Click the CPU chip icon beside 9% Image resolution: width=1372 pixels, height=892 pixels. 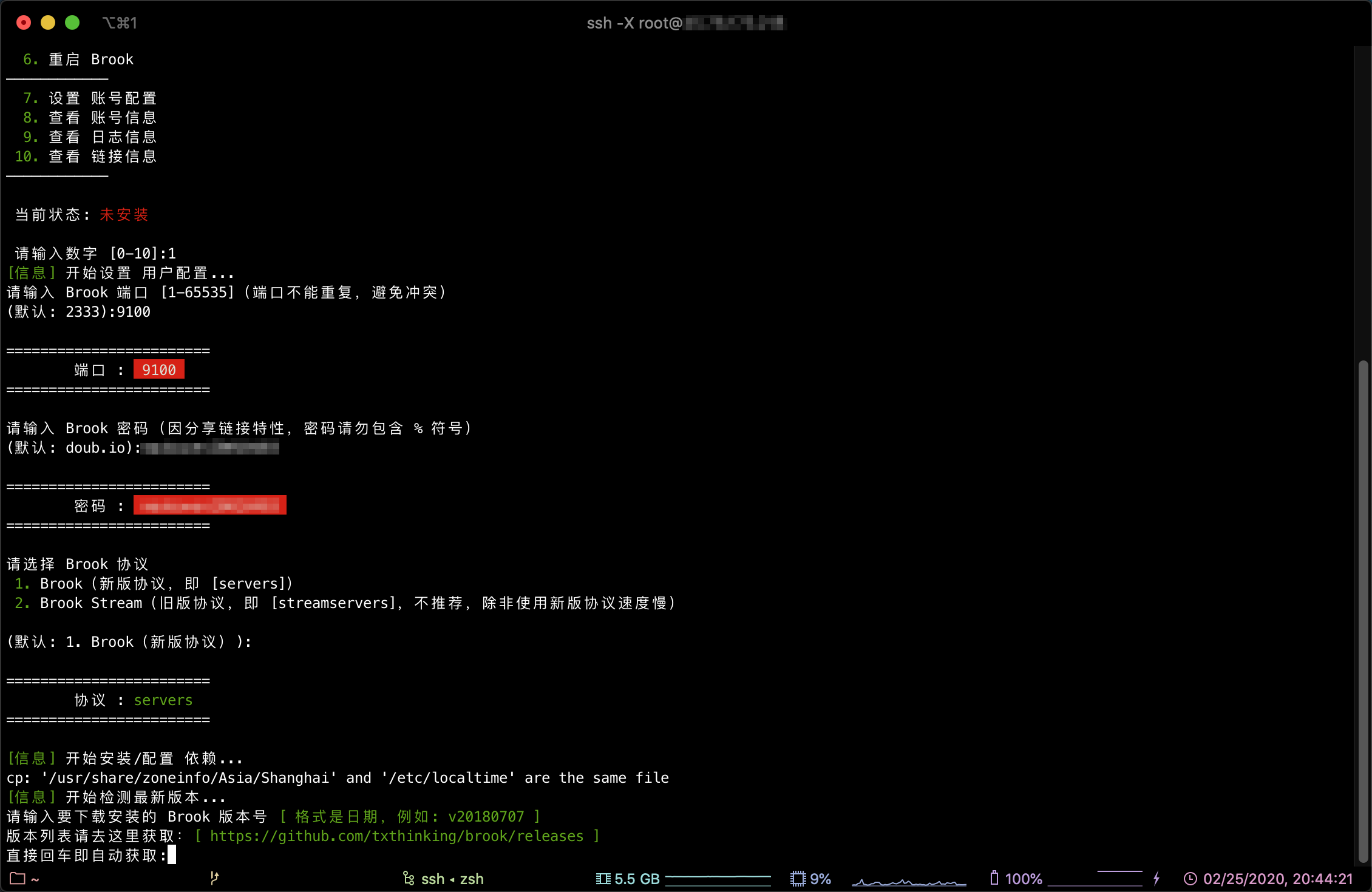coord(798,879)
